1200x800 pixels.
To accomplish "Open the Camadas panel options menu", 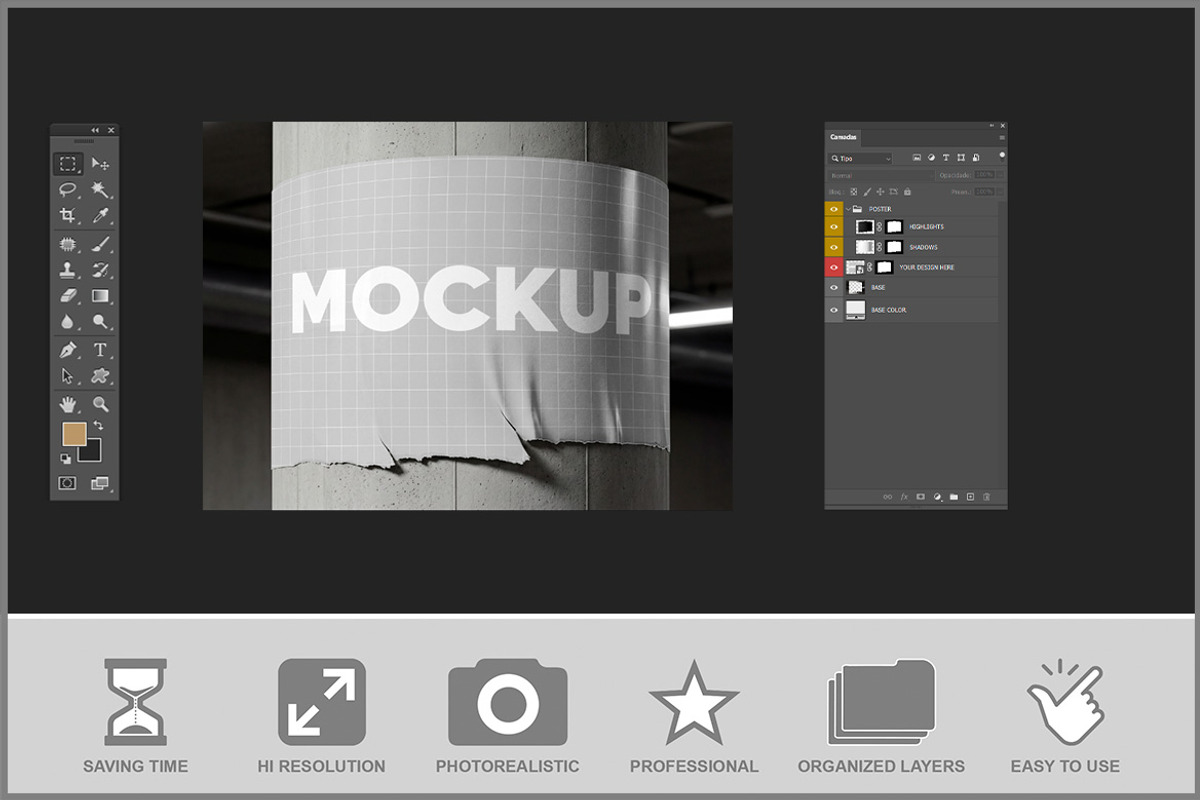I will 1001,137.
